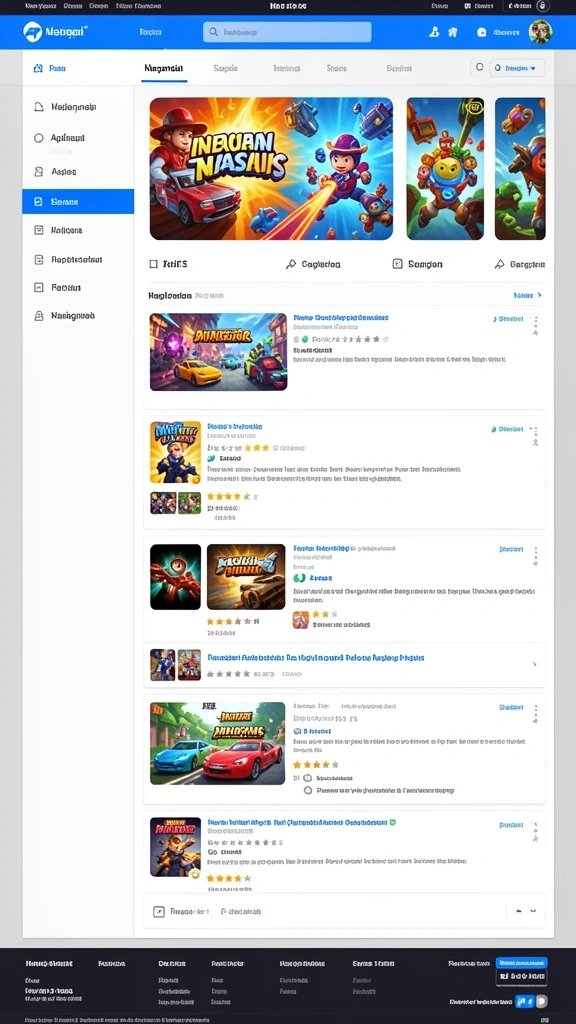
Task: Select the underlined active tab
Action: tap(164, 68)
